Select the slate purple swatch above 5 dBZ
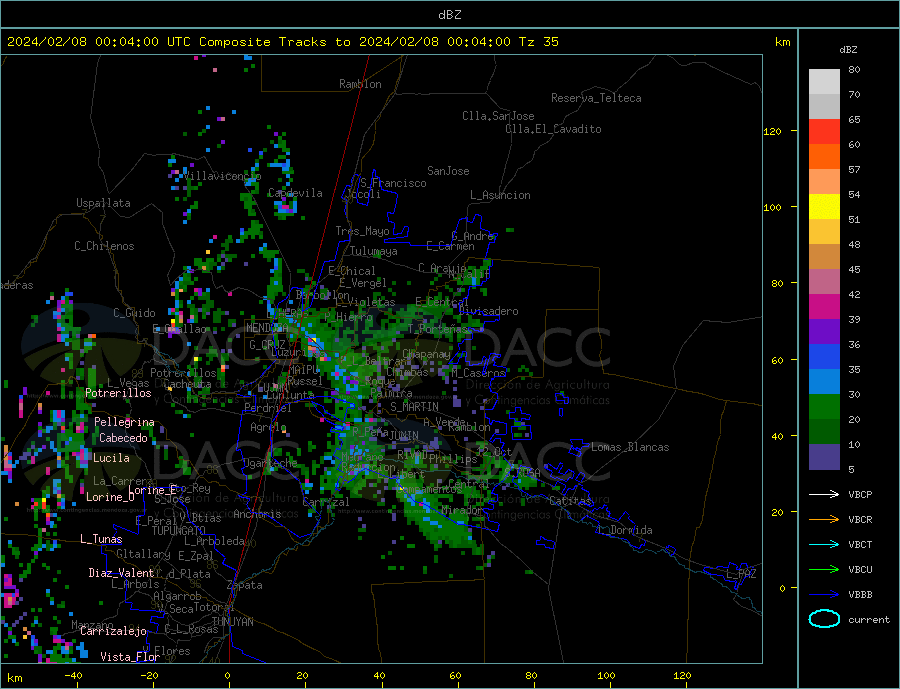 824,457
